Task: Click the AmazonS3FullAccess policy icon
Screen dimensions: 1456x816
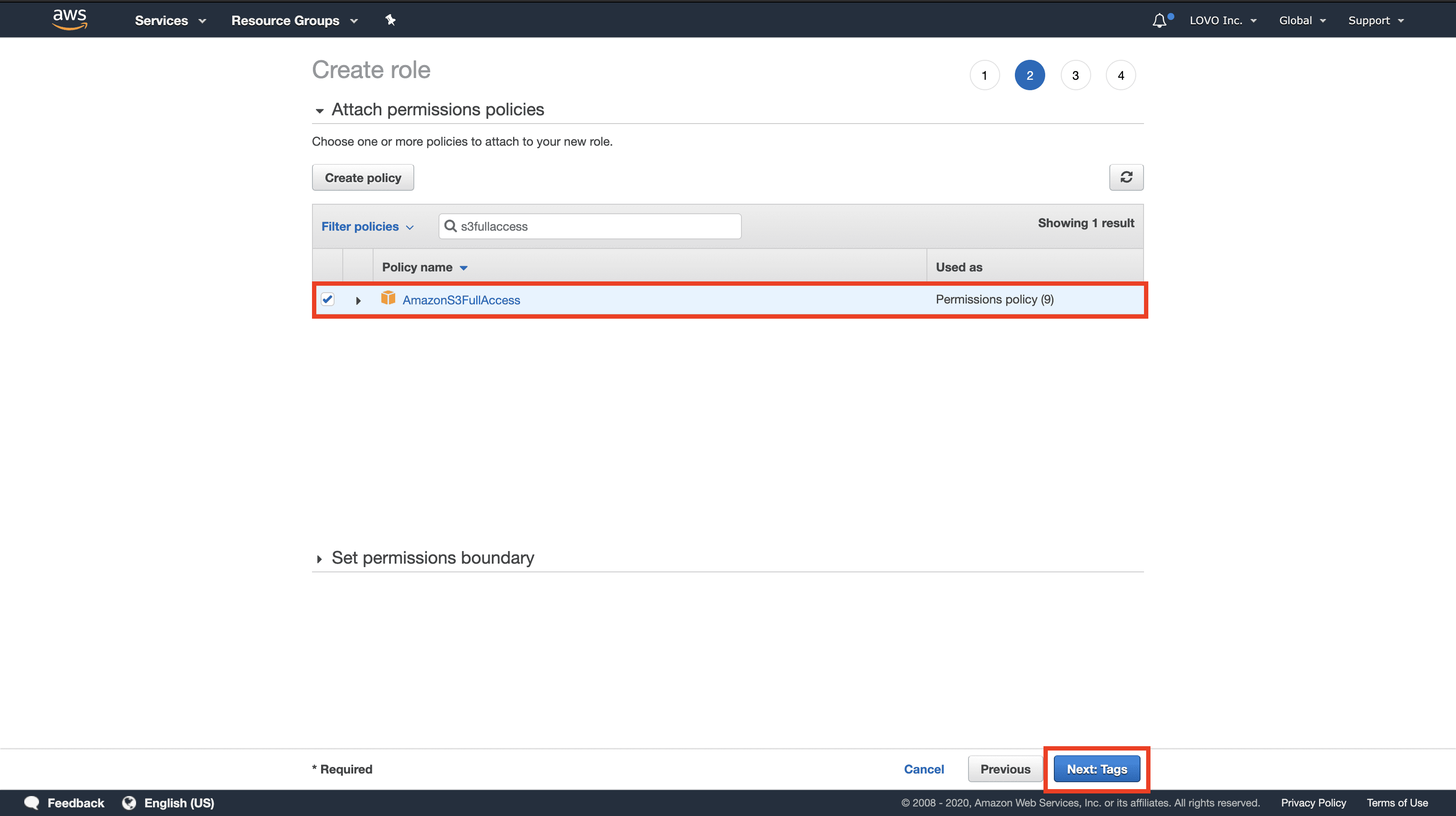Action: (x=387, y=299)
